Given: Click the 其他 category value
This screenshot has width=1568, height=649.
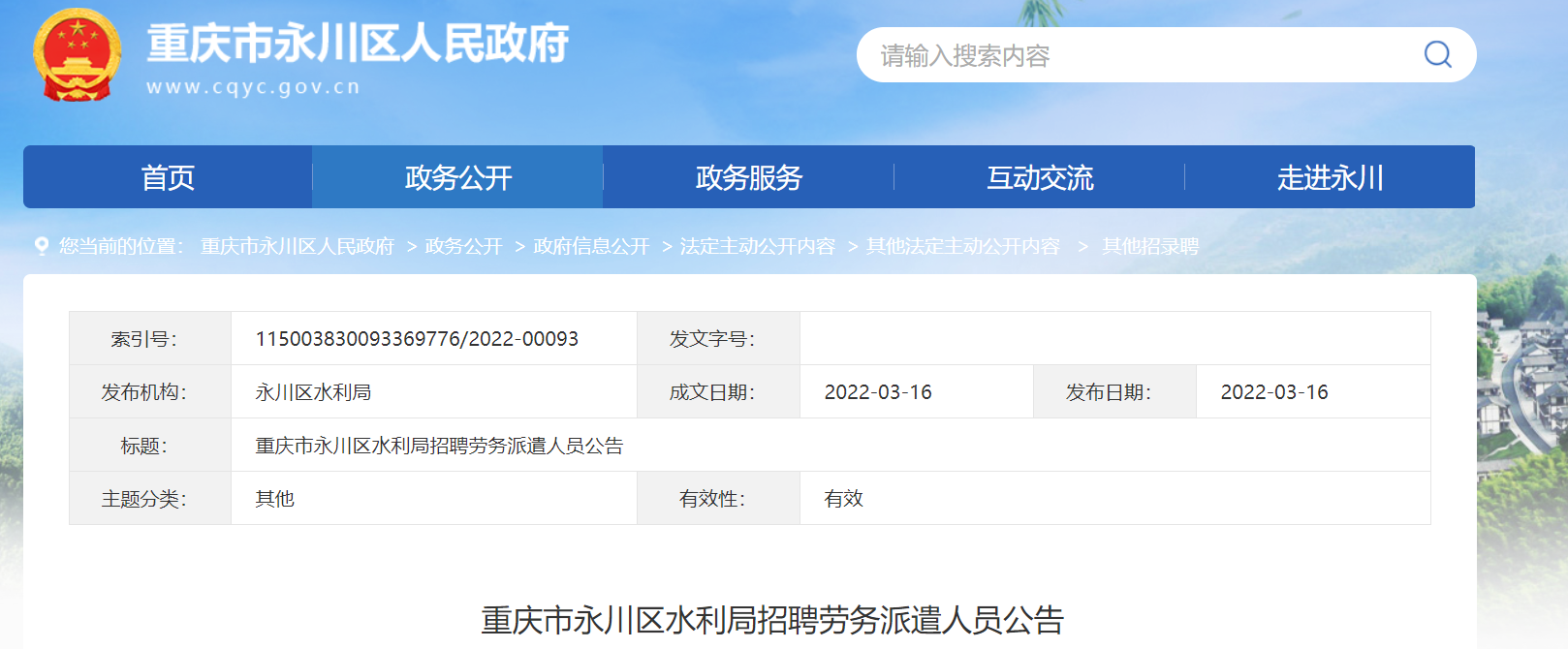Looking at the screenshot, I should click(x=274, y=498).
